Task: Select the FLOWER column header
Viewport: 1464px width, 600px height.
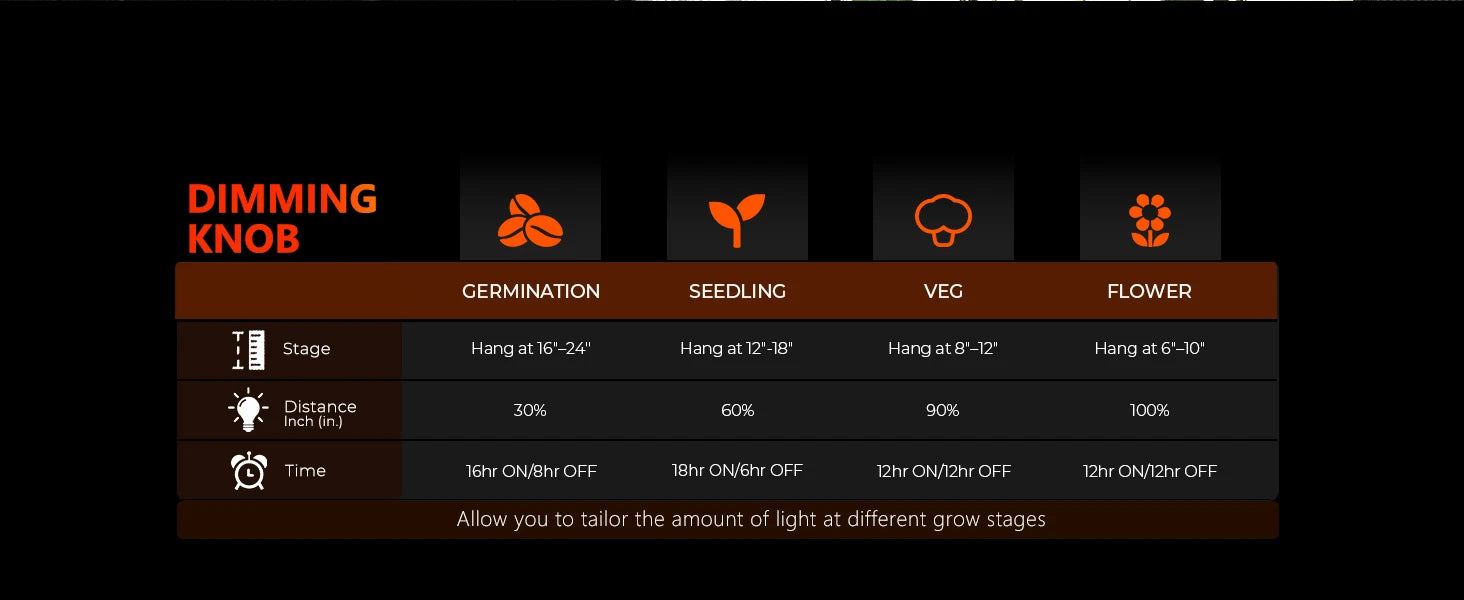Action: (x=1149, y=291)
